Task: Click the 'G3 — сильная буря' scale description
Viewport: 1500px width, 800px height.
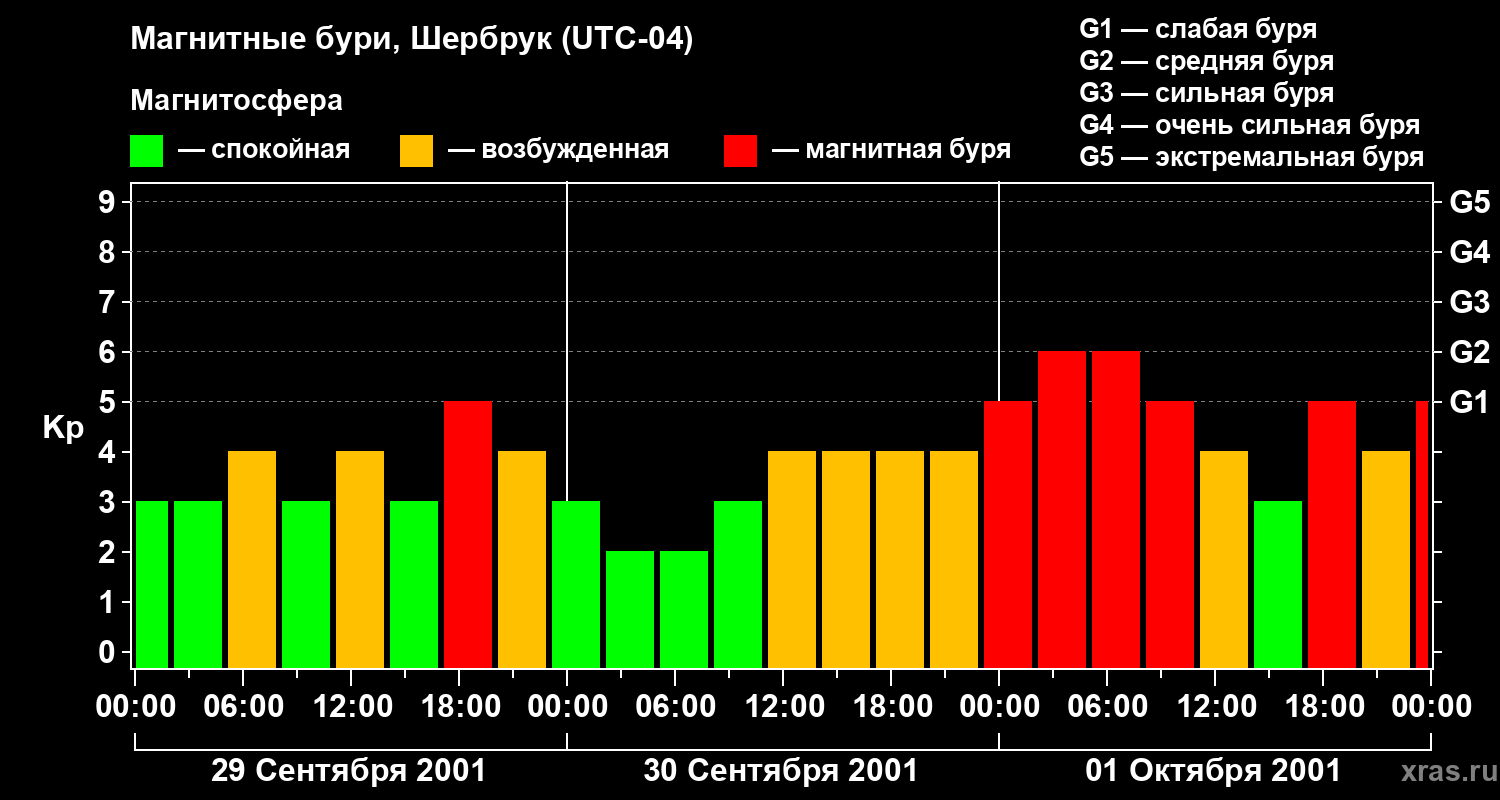Action: click(1206, 93)
